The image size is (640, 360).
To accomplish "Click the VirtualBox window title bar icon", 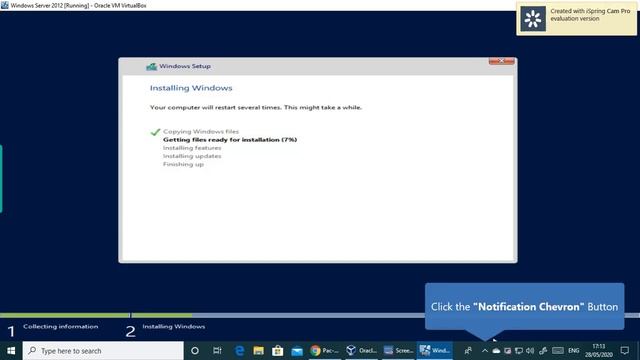I will 4,5.
